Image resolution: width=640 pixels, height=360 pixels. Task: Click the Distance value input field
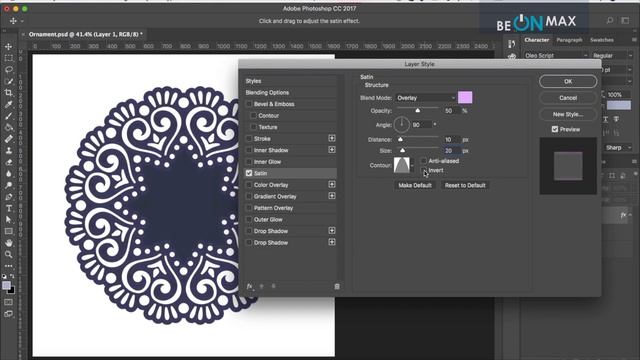(451, 140)
